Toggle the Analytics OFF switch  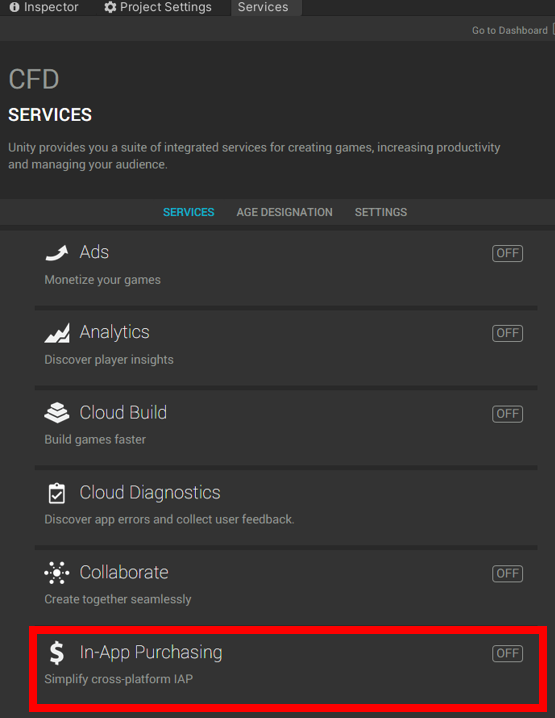[507, 333]
